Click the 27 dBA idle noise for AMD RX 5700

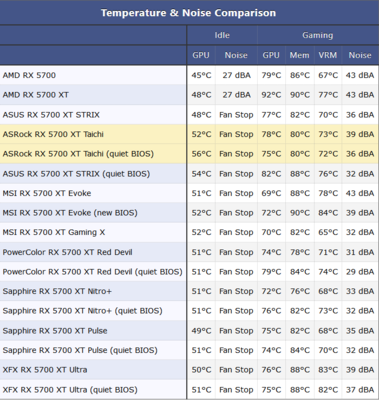click(x=236, y=75)
